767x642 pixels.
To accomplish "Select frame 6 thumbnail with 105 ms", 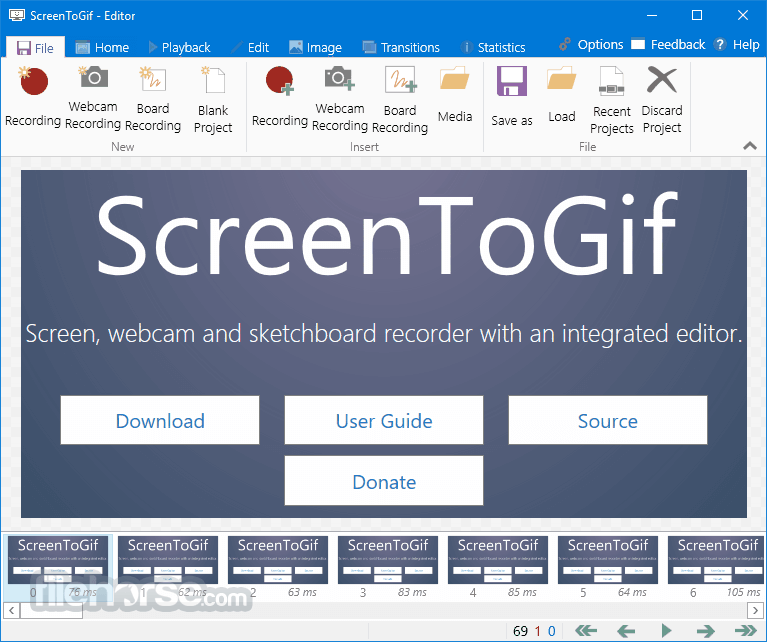I will pyautogui.click(x=717, y=568).
